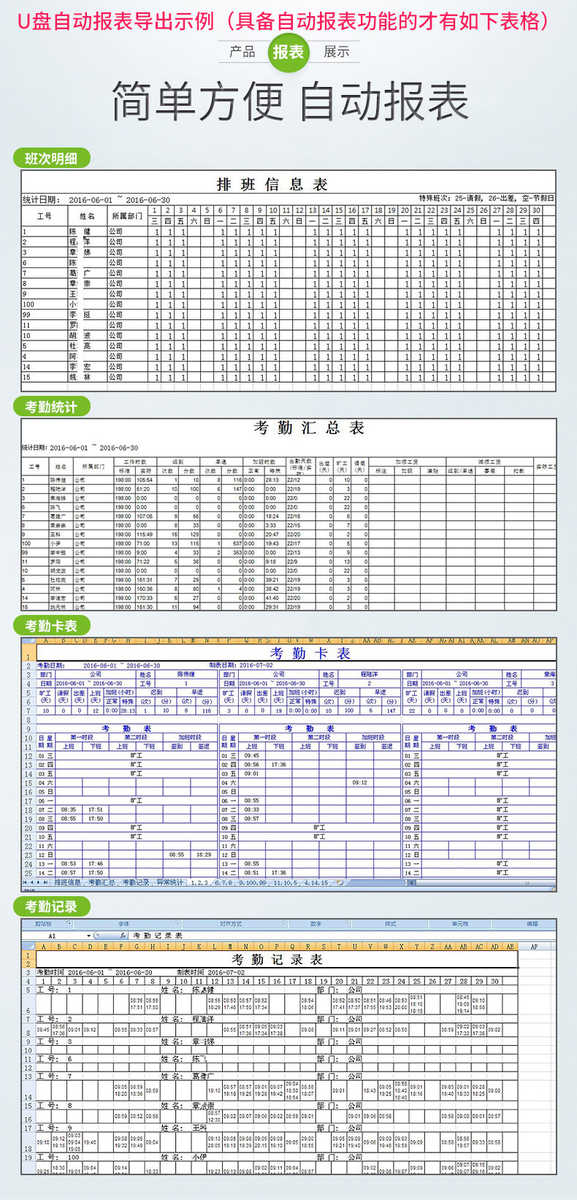
Task: Click the fx insert function icon
Action: click(121, 936)
